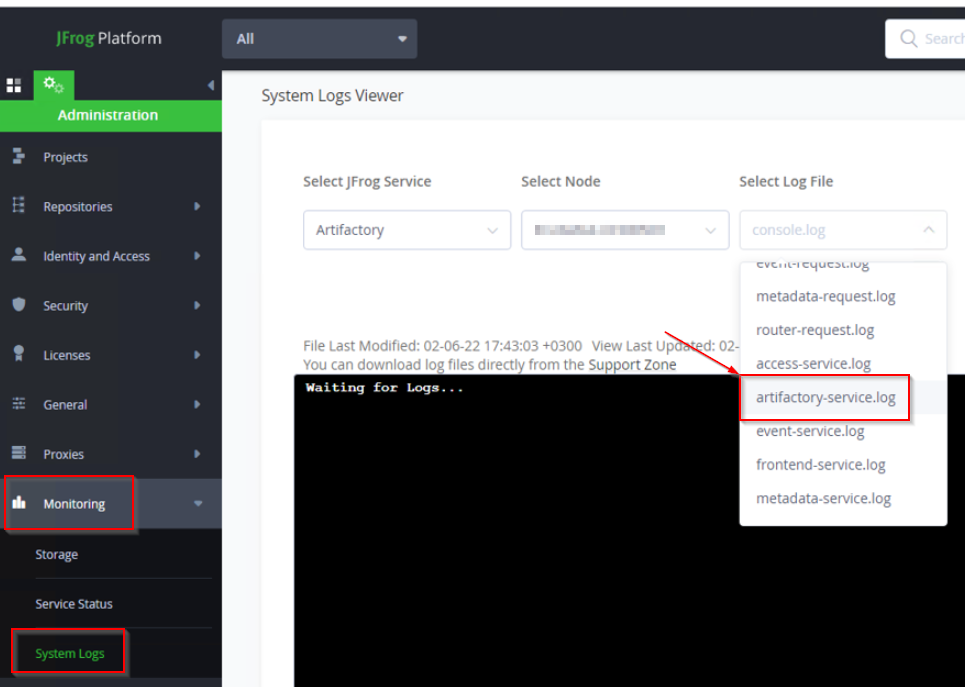Viewport: 965px width, 687px height.
Task: Select router-request.log from log file list
Action: pos(814,330)
